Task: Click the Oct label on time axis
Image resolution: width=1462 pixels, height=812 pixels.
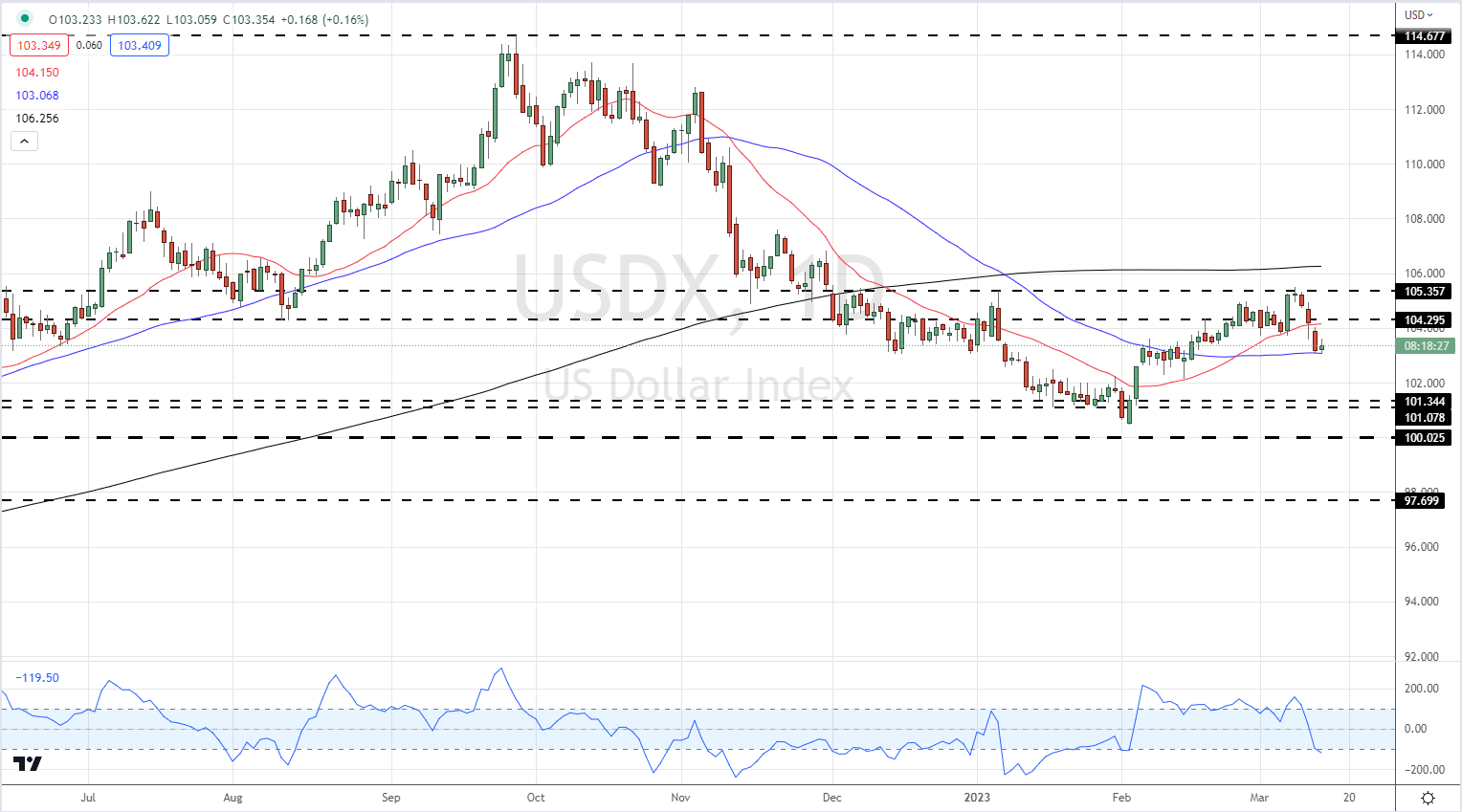Action: point(536,797)
